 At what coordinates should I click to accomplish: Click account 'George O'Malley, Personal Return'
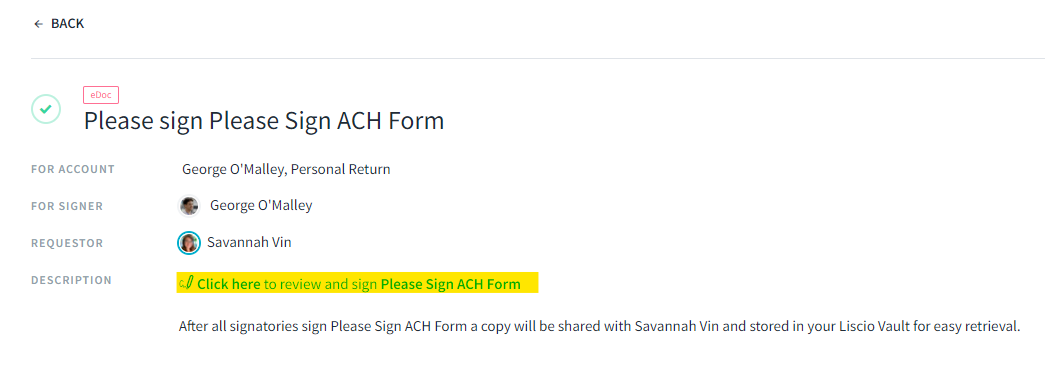tap(286, 169)
